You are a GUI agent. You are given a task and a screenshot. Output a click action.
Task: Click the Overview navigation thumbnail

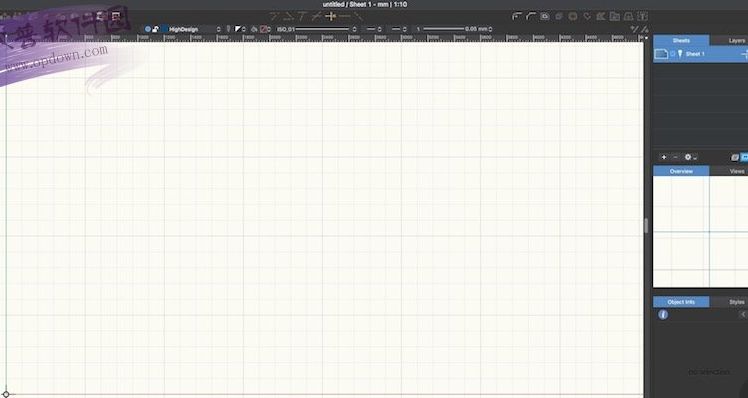coord(700,232)
